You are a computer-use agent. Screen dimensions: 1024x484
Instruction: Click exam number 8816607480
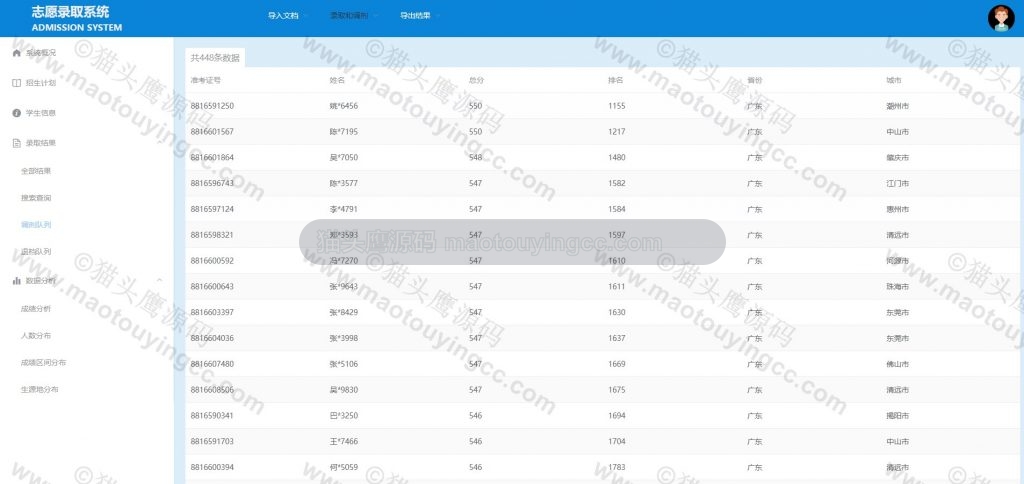[212, 364]
